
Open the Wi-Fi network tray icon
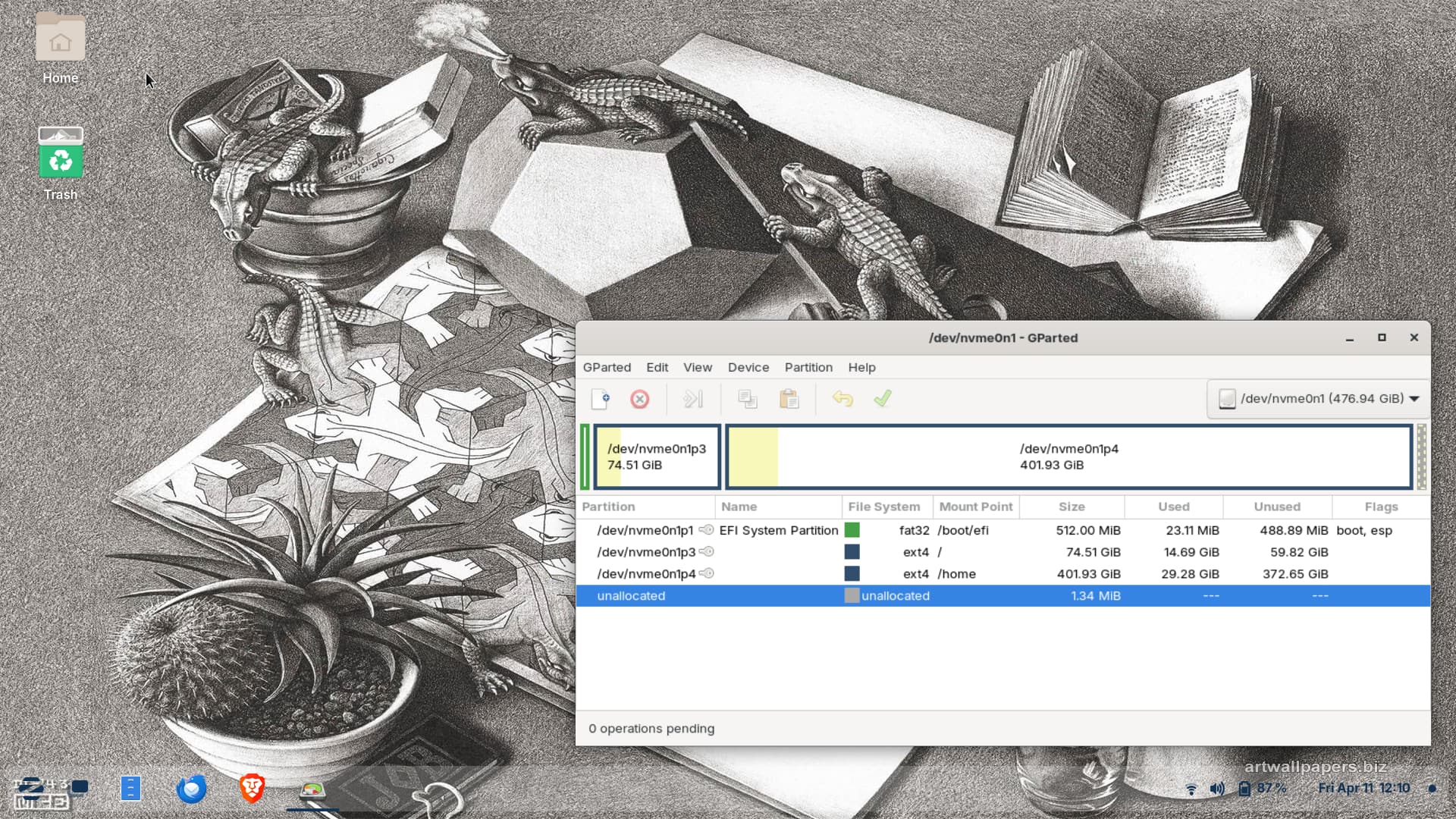[1191, 789]
